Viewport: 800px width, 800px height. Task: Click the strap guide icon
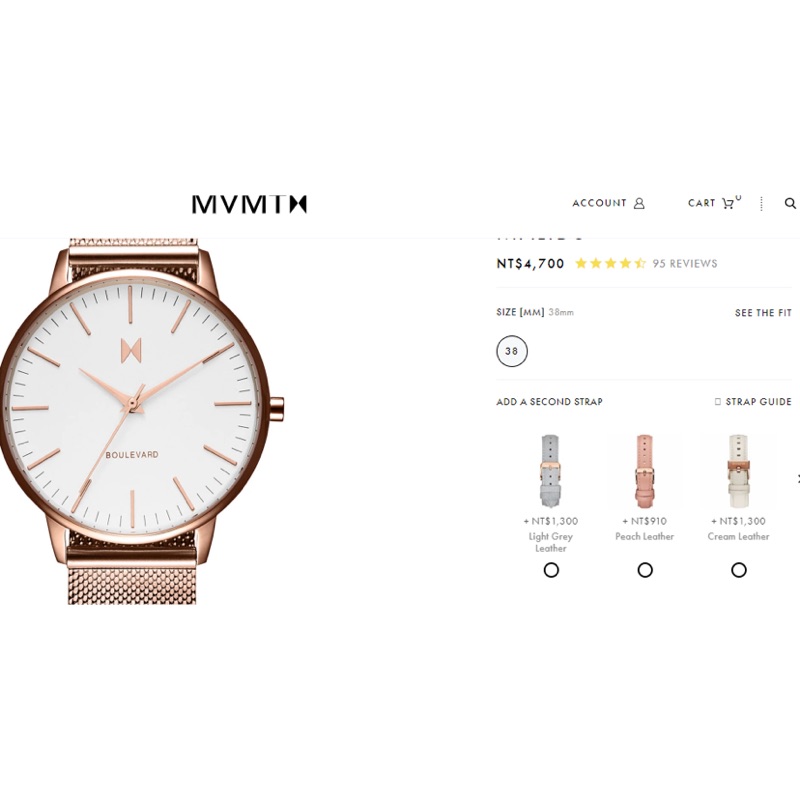[x=718, y=402]
